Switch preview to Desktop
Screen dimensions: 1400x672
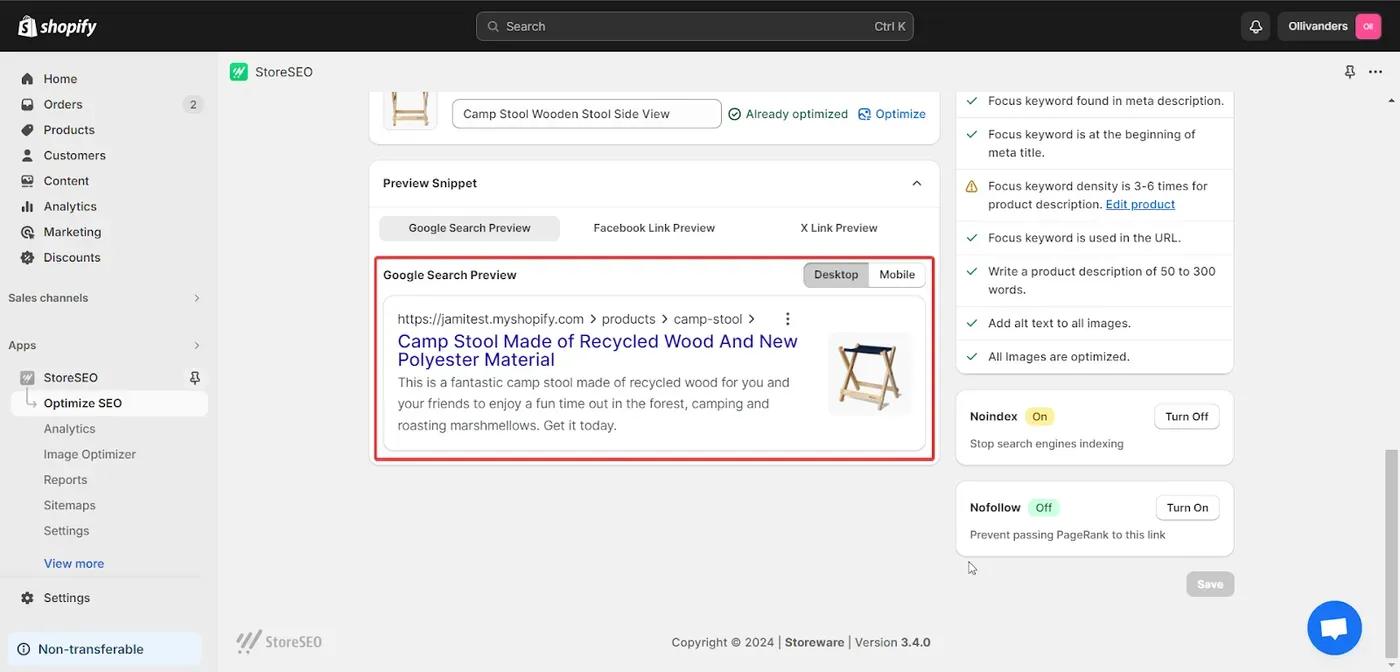836,275
